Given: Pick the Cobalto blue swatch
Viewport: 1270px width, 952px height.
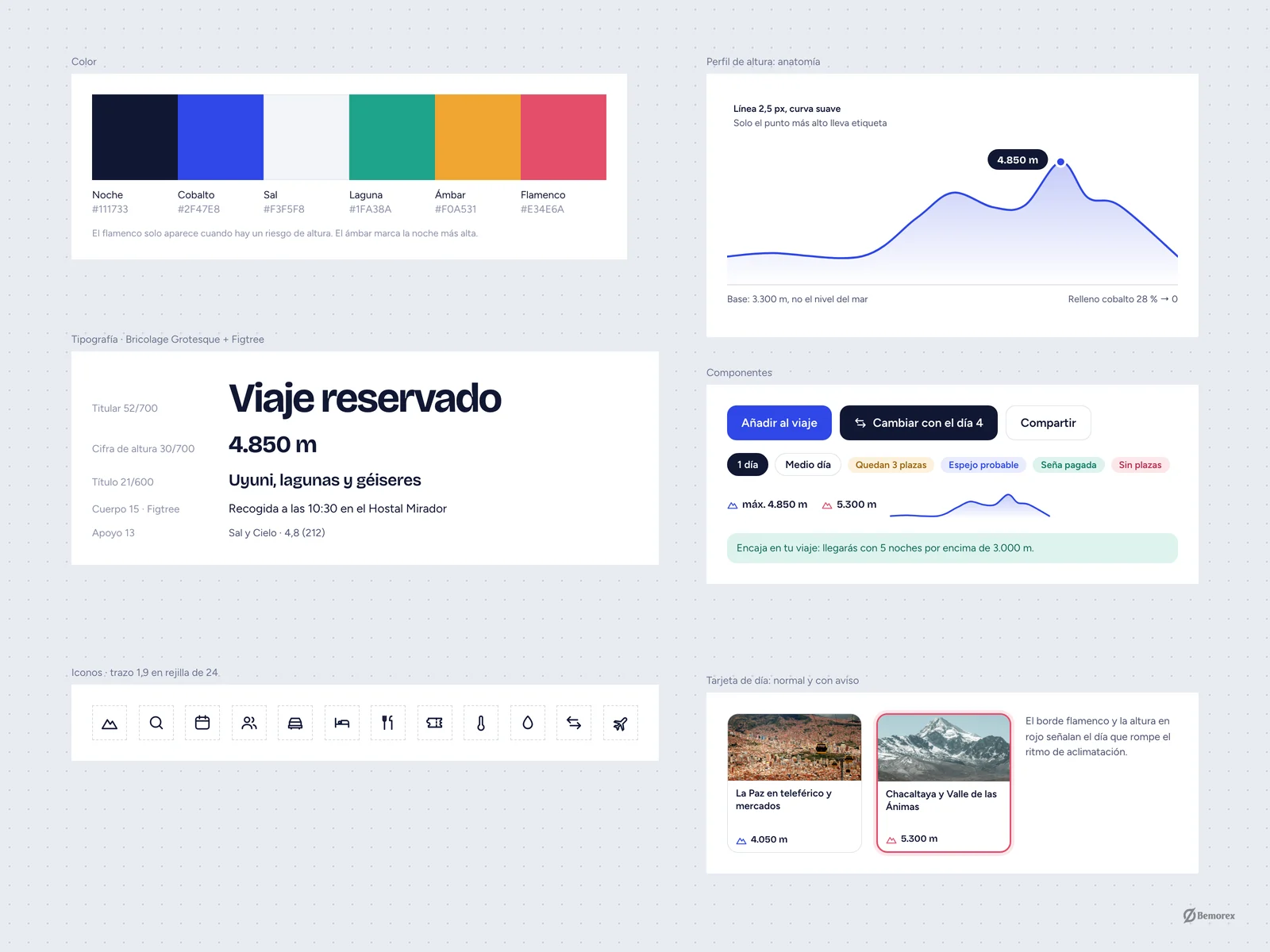Looking at the screenshot, I should tap(221, 137).
